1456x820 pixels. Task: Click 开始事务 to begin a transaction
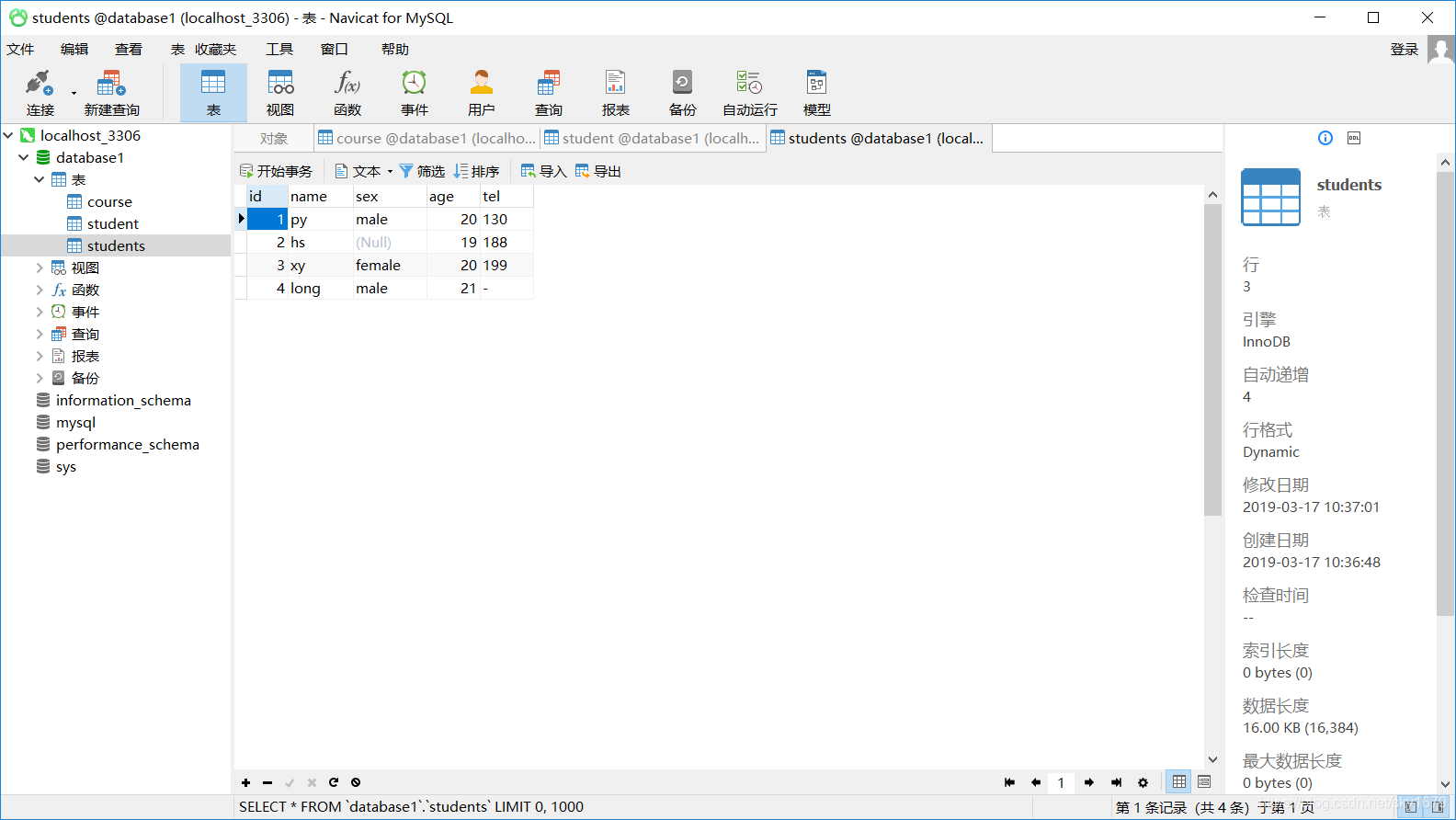click(276, 171)
